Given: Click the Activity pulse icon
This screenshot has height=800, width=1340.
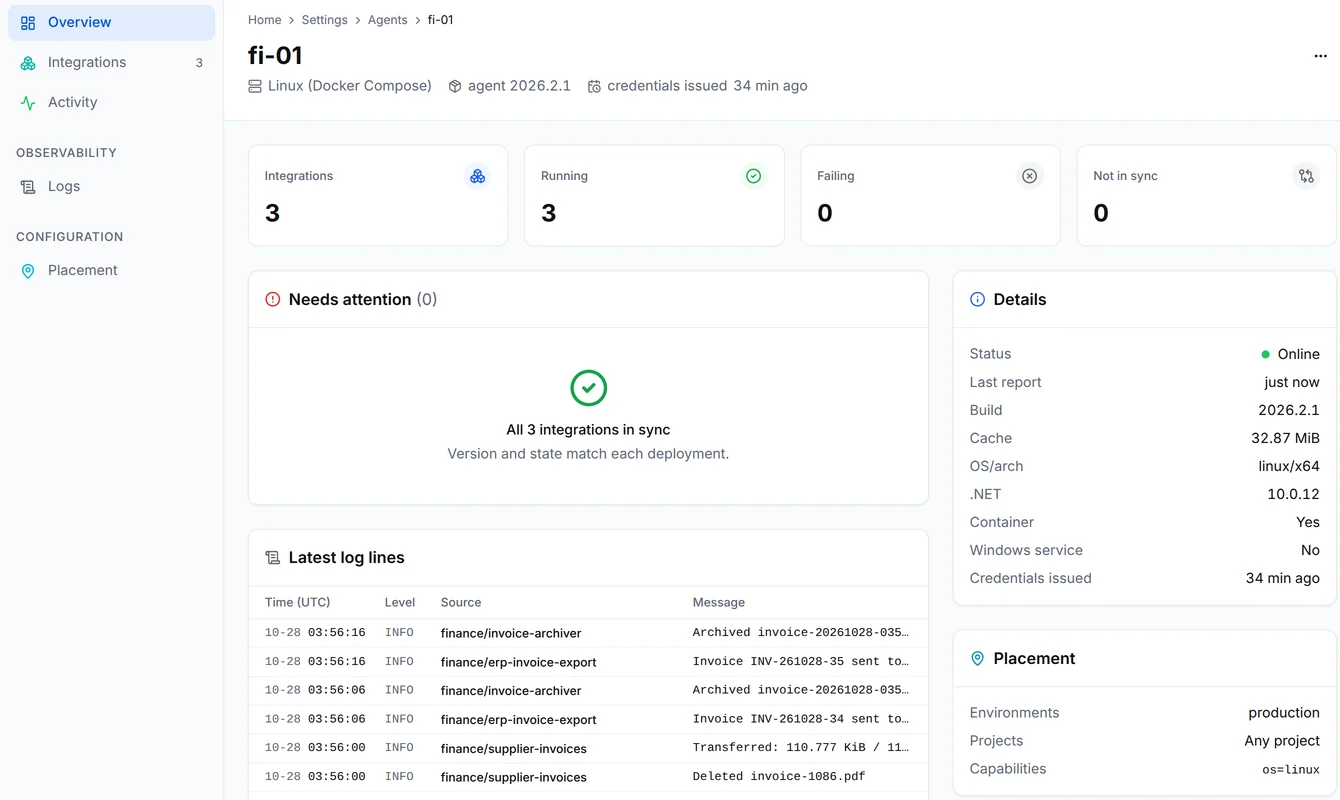Looking at the screenshot, I should 28,102.
